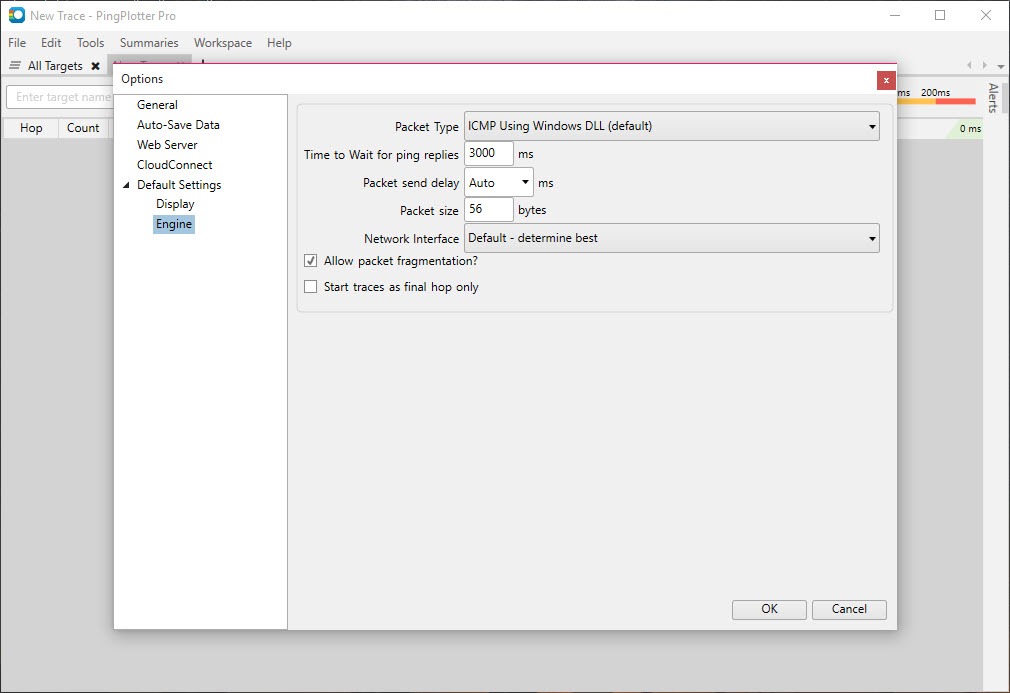The width and height of the screenshot is (1010, 693).
Task: Select General in options tree
Action: pos(157,105)
